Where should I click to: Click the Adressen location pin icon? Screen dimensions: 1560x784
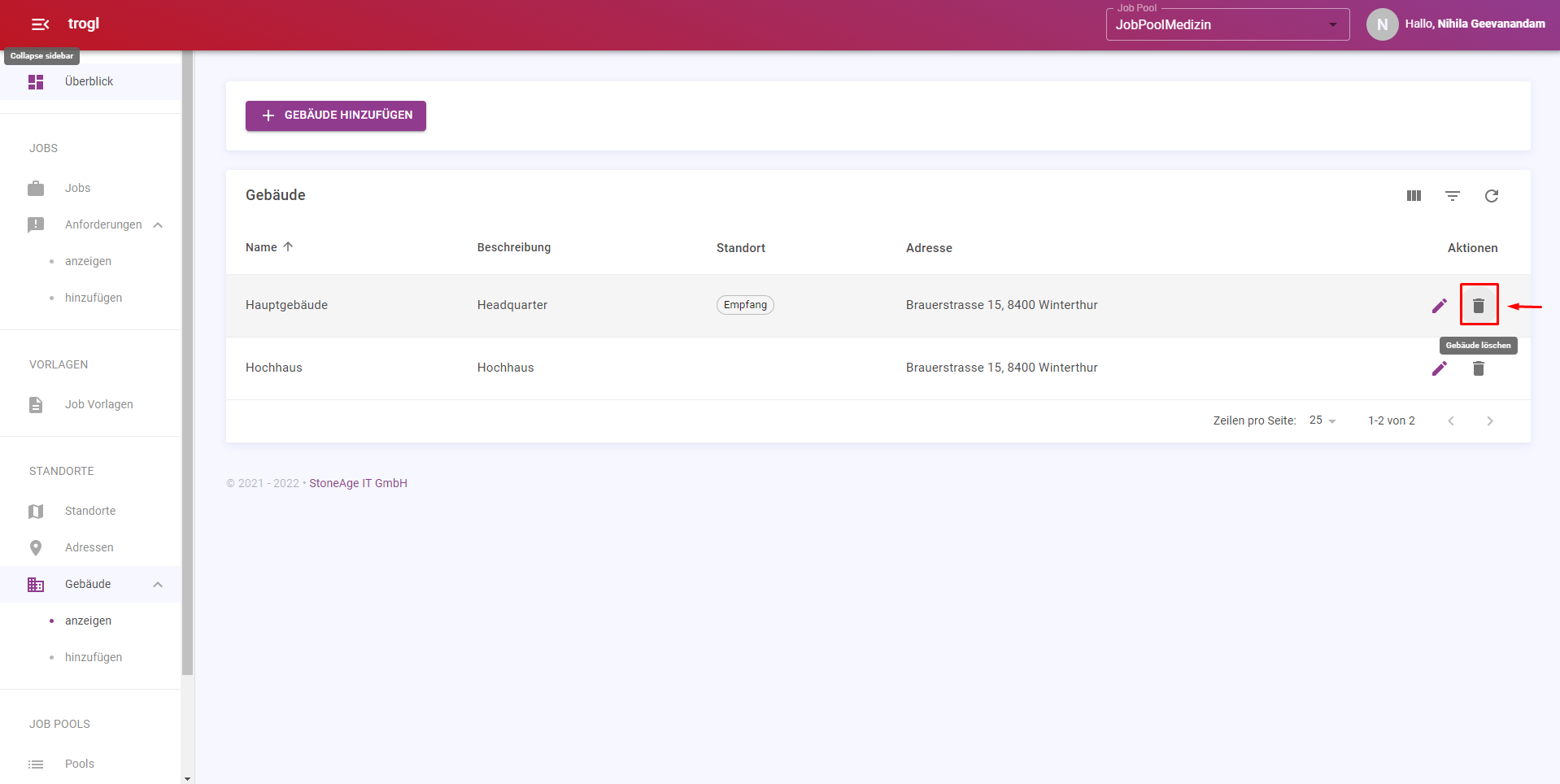tap(36, 548)
